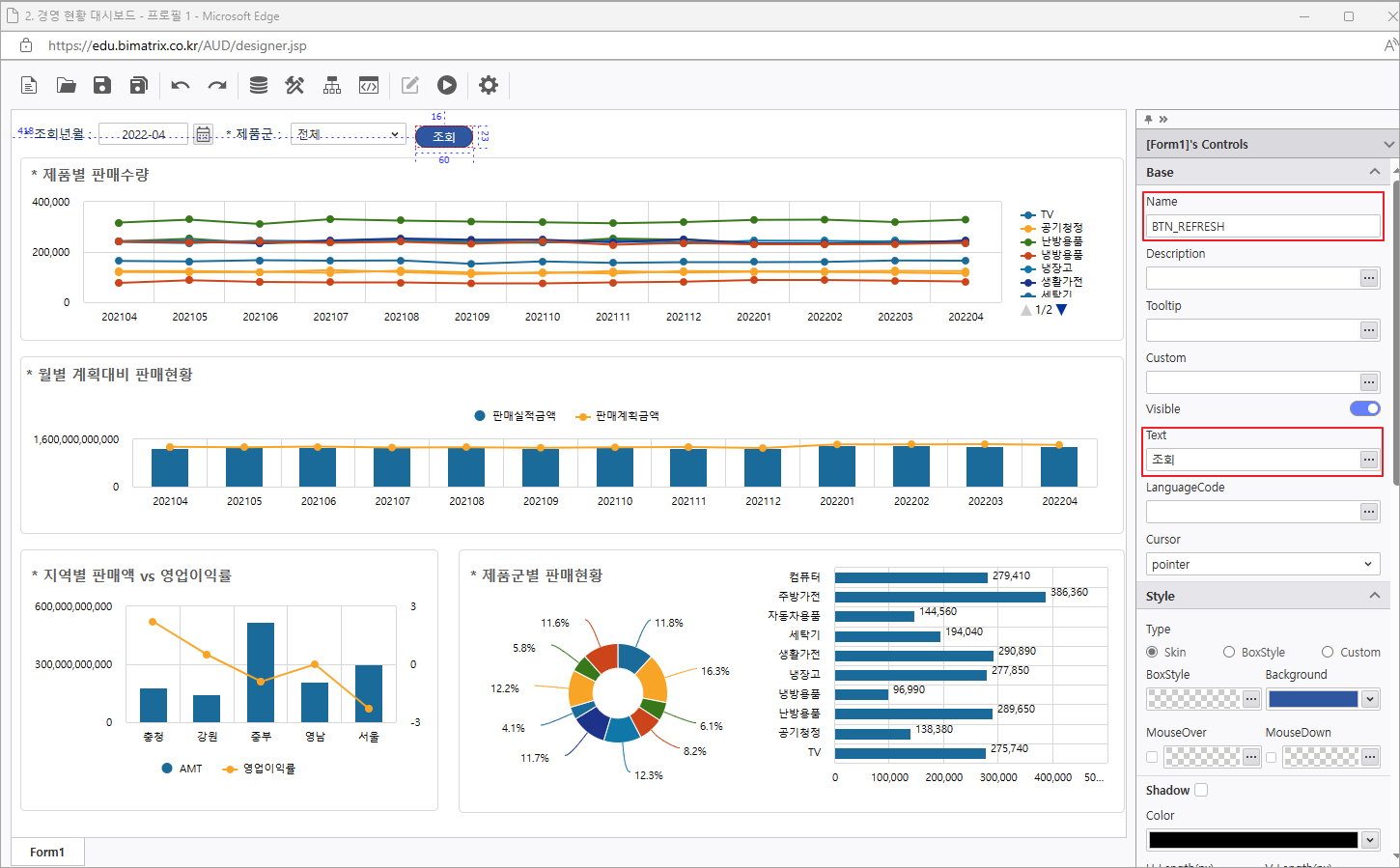The height and width of the screenshot is (868, 1400).
Task: Select the Form1 tab at bottom
Action: coord(47,852)
